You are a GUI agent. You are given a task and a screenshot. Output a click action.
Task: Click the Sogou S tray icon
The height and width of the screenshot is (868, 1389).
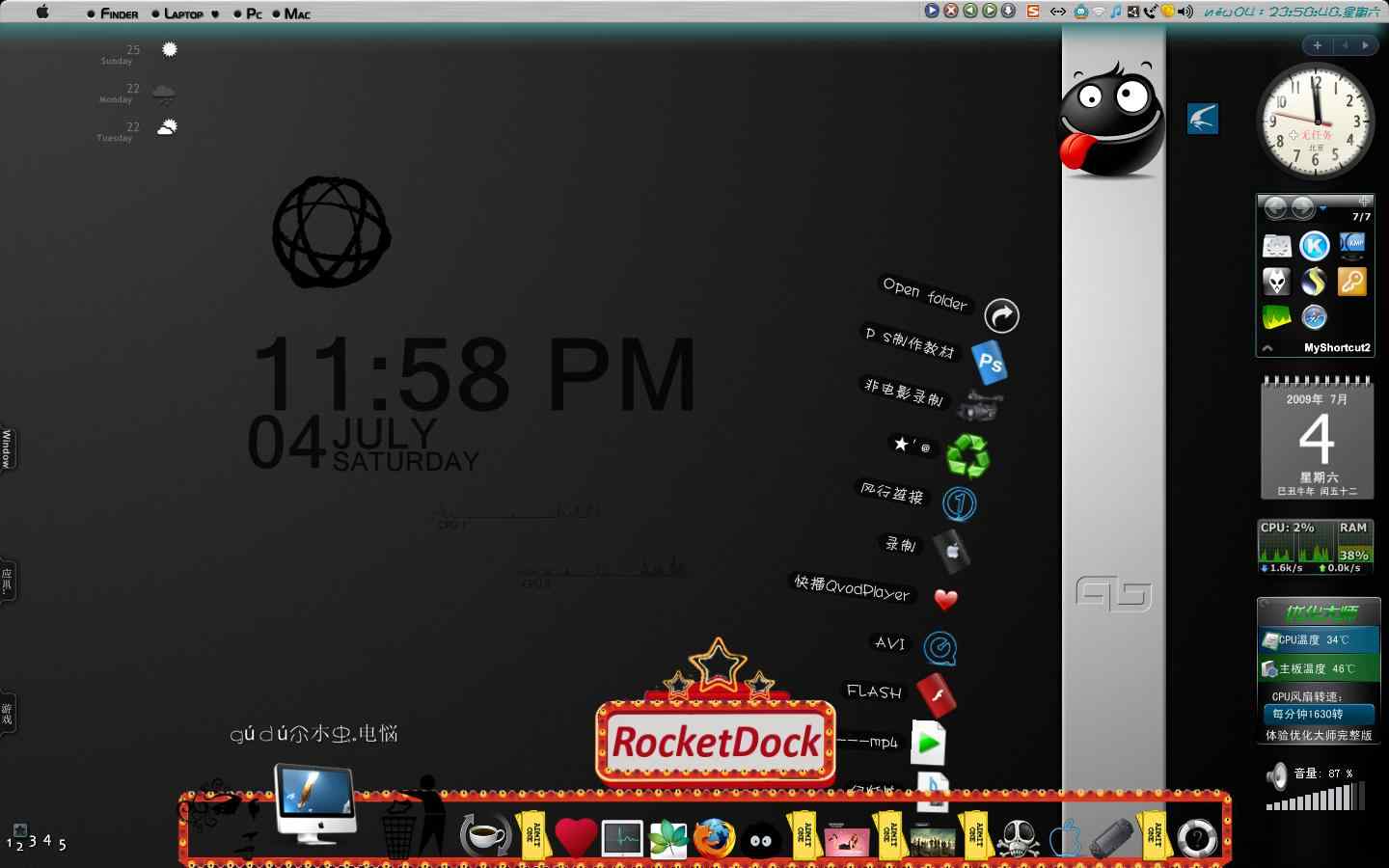[1033, 12]
